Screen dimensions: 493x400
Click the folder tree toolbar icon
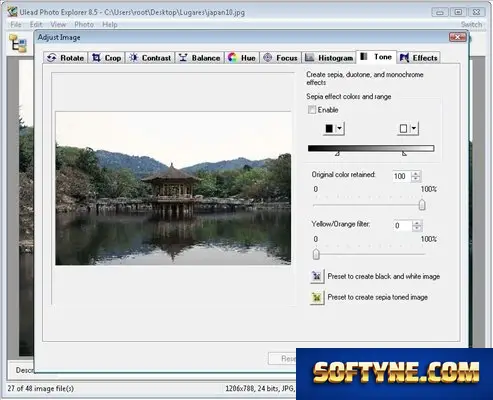click(x=18, y=43)
